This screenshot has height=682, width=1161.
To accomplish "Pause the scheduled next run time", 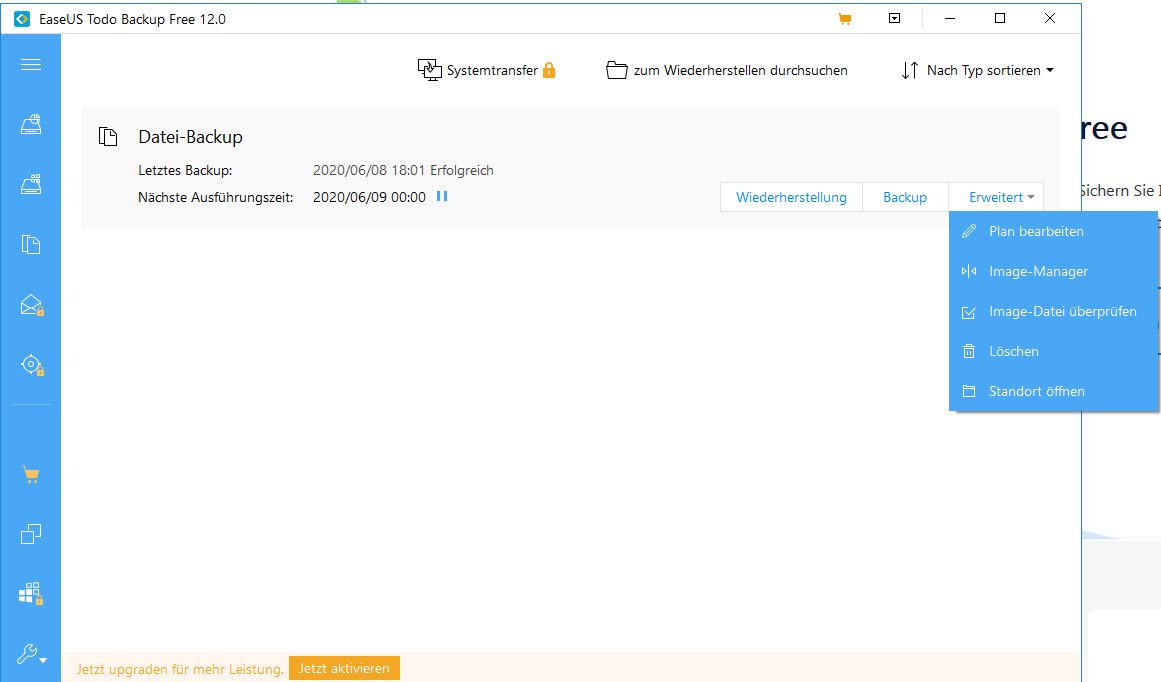I will pos(442,196).
